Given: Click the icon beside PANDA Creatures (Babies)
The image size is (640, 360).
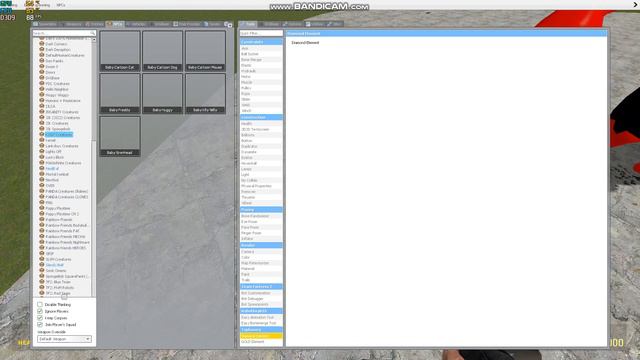Looking at the screenshot, I should pos(42,191).
